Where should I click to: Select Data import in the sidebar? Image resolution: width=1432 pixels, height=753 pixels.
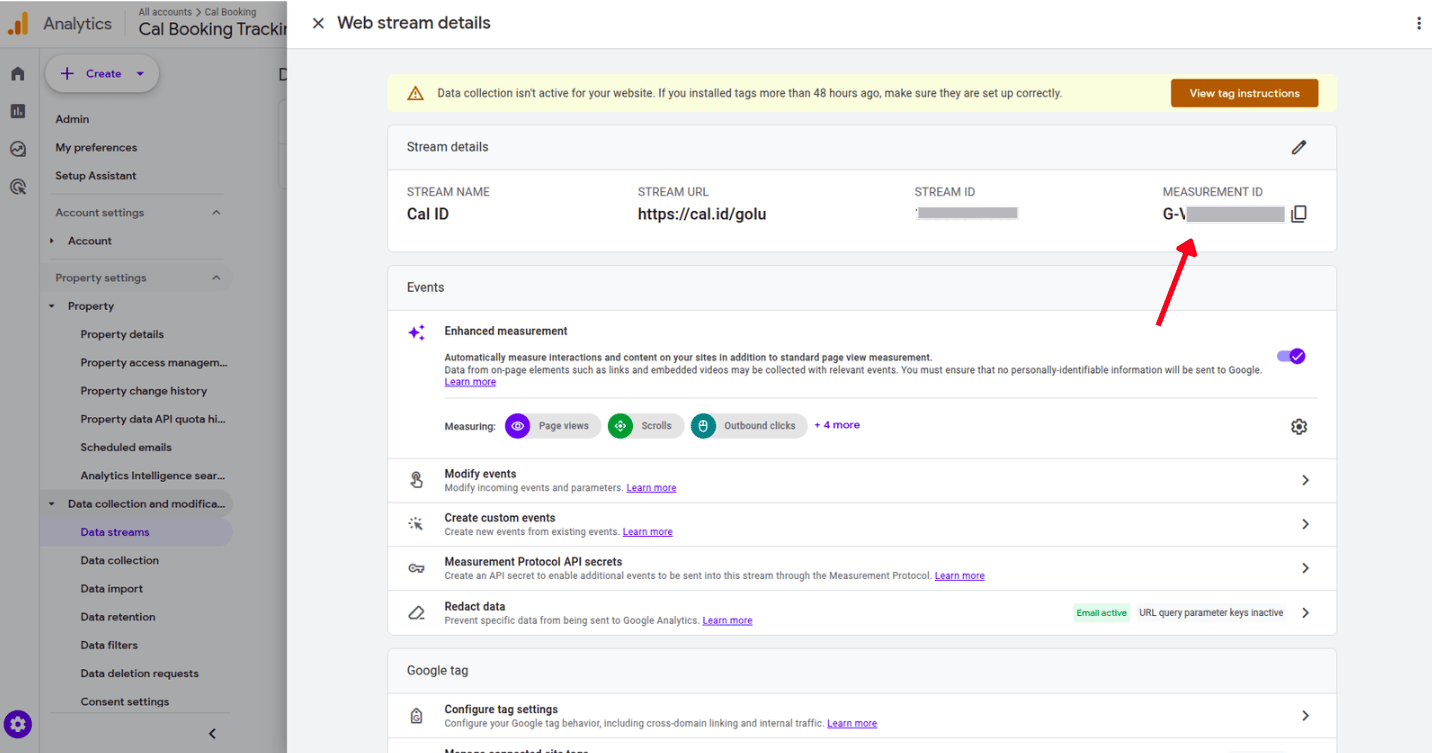click(112, 589)
